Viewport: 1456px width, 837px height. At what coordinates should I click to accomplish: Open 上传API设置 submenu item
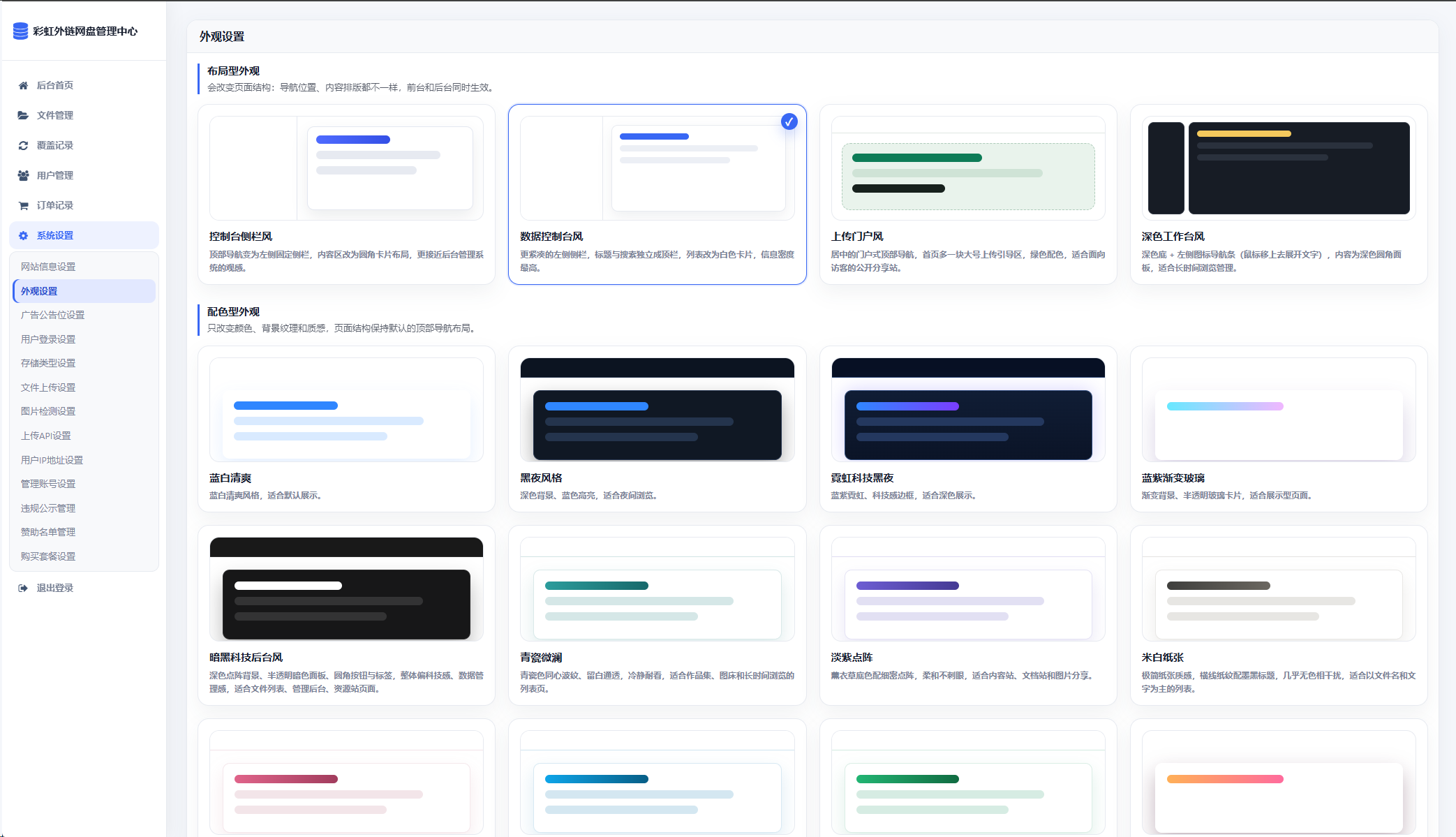click(84, 436)
